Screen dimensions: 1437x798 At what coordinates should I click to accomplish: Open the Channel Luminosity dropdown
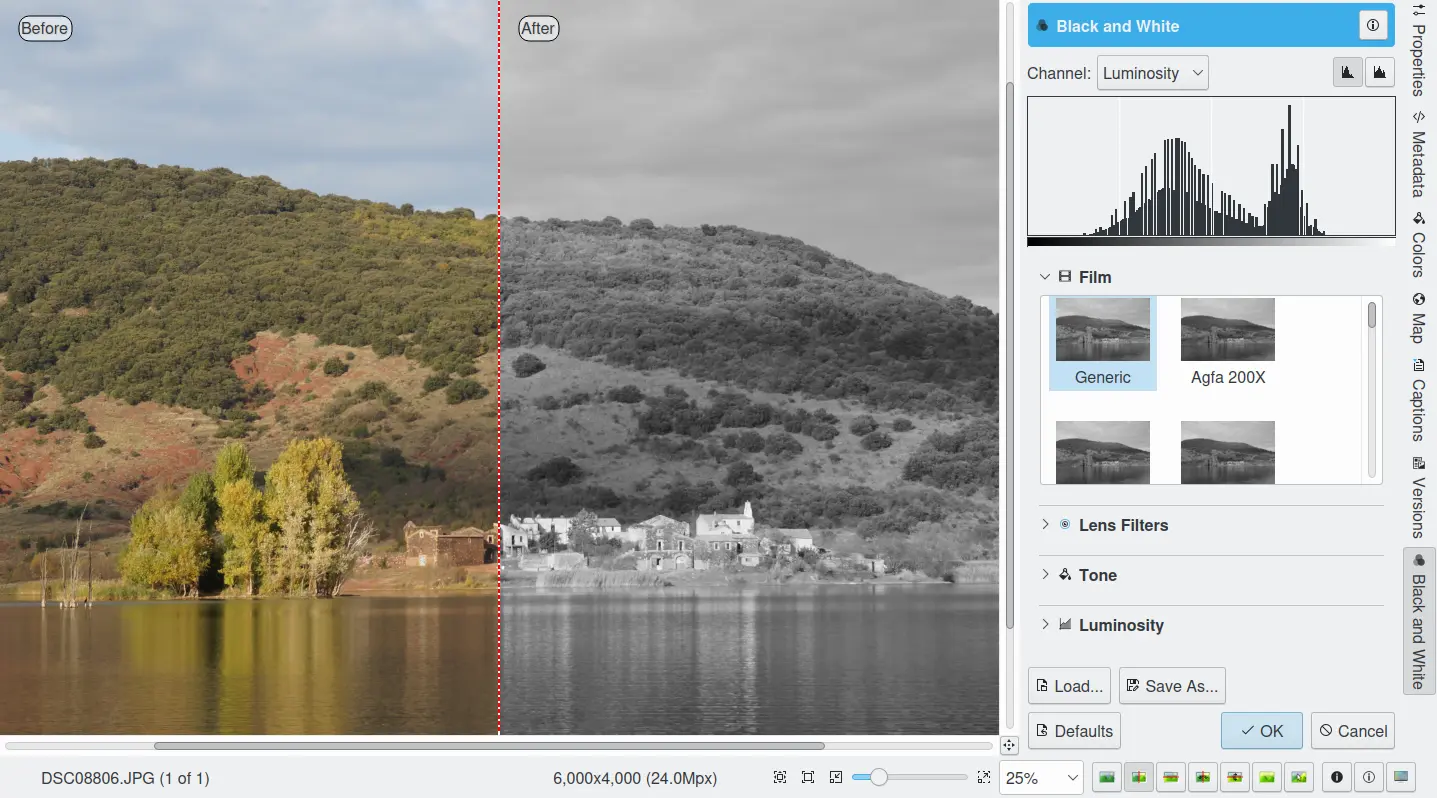click(1152, 73)
